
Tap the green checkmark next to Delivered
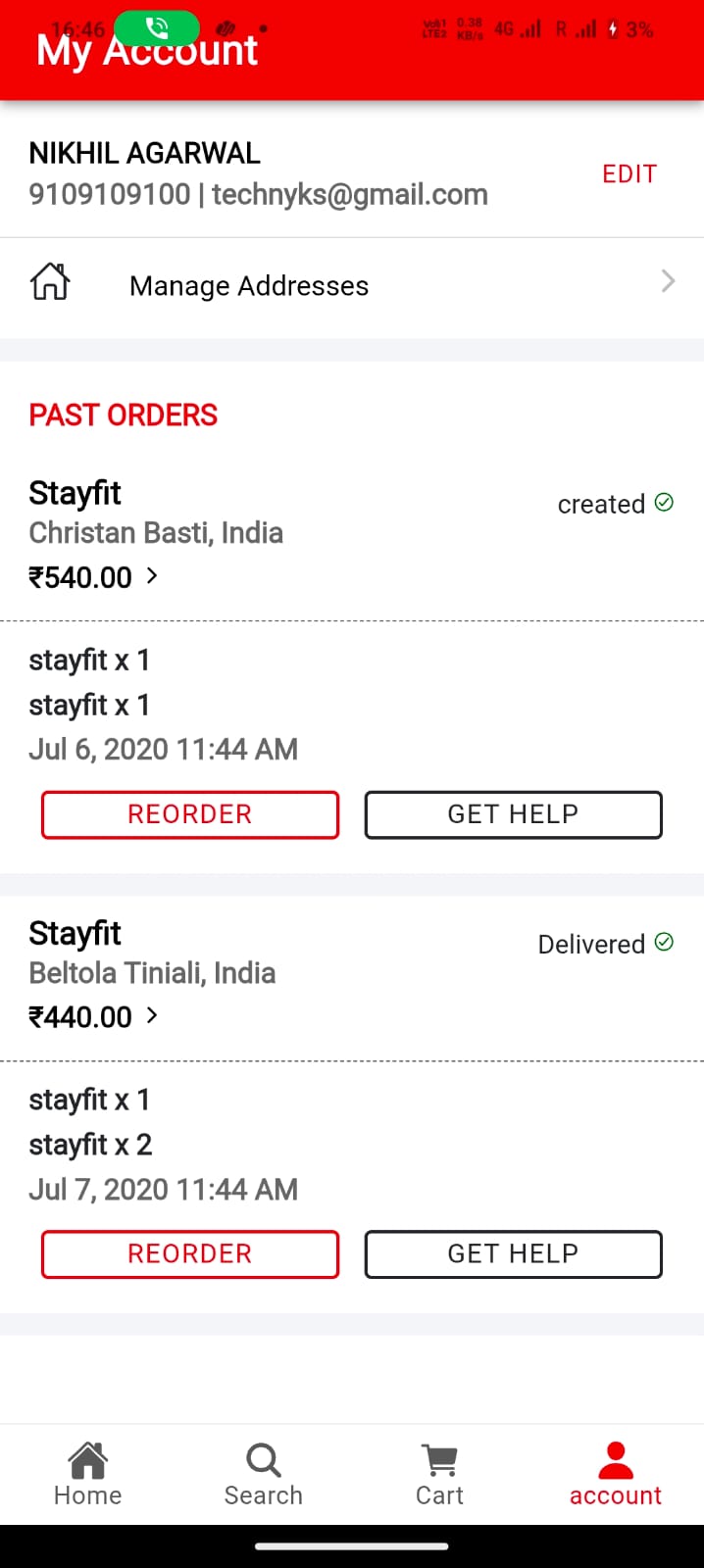tap(664, 943)
